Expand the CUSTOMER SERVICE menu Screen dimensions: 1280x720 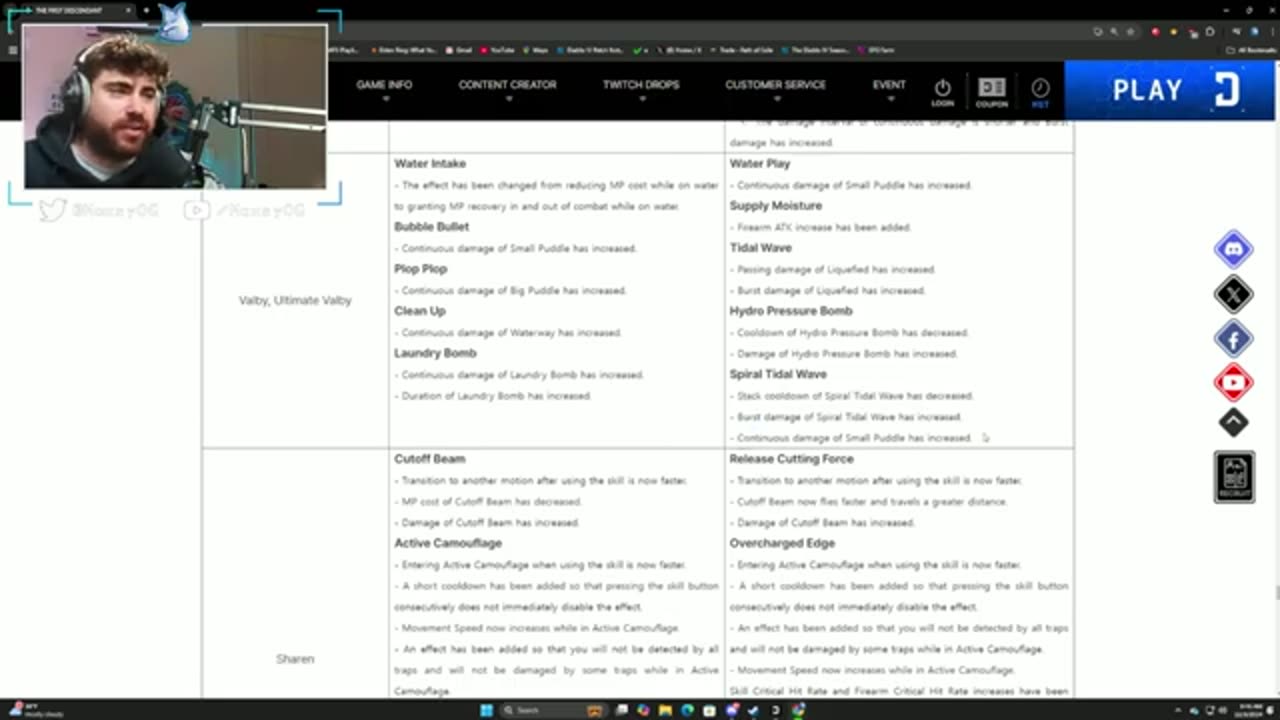pyautogui.click(x=775, y=85)
